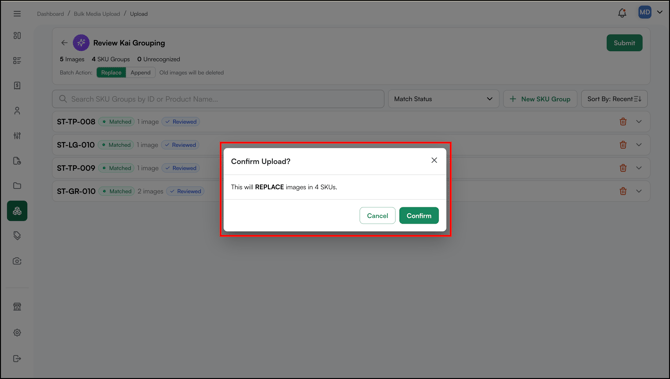Select the Replace batch action
Viewport: 670px width, 379px height.
pos(111,73)
